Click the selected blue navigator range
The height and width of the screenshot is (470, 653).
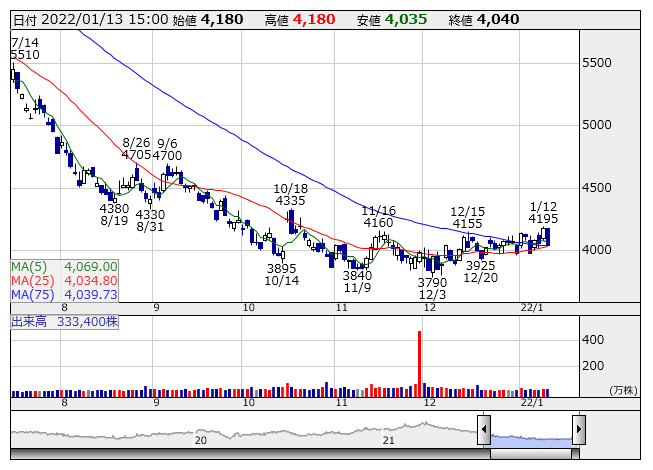(531, 440)
